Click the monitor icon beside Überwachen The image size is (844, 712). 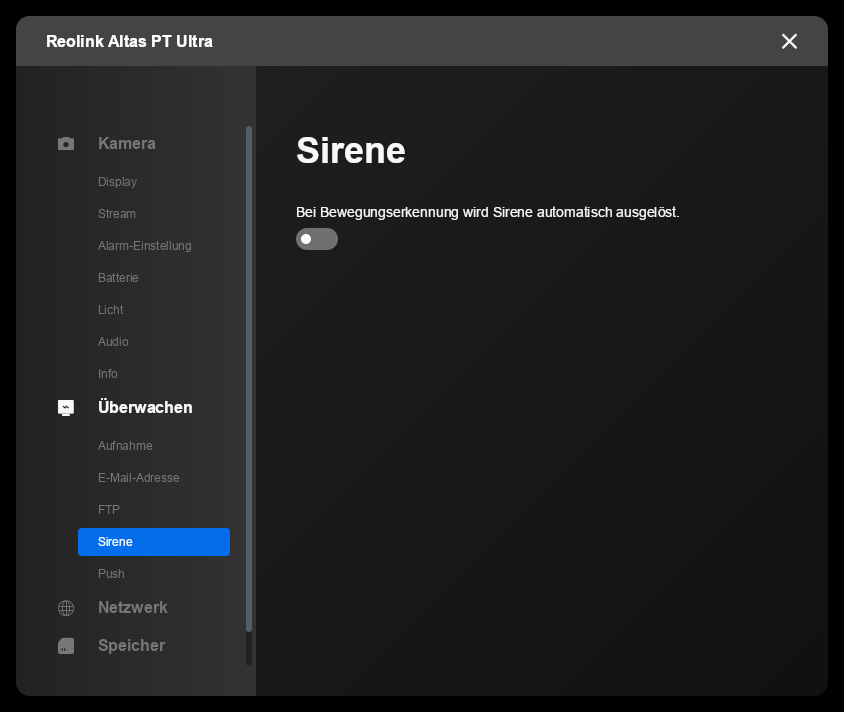[66, 408]
